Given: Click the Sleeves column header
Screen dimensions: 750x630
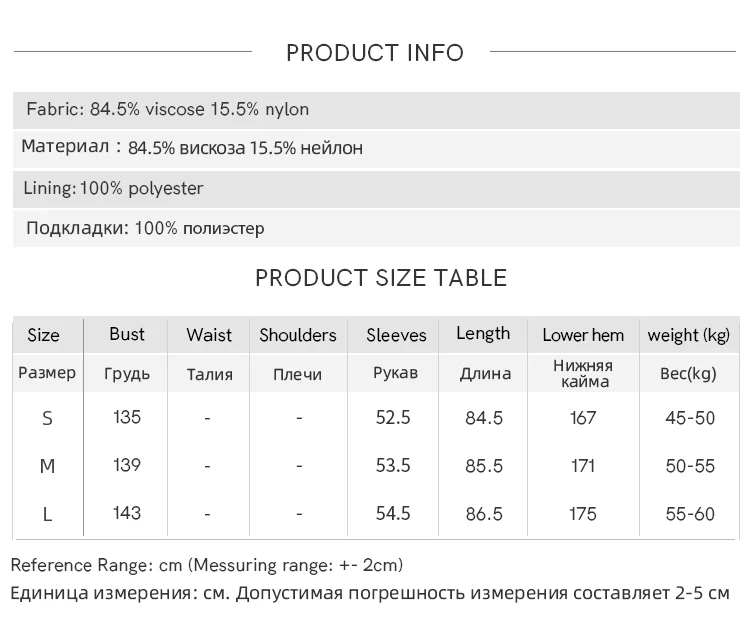Looking at the screenshot, I should [x=396, y=335].
